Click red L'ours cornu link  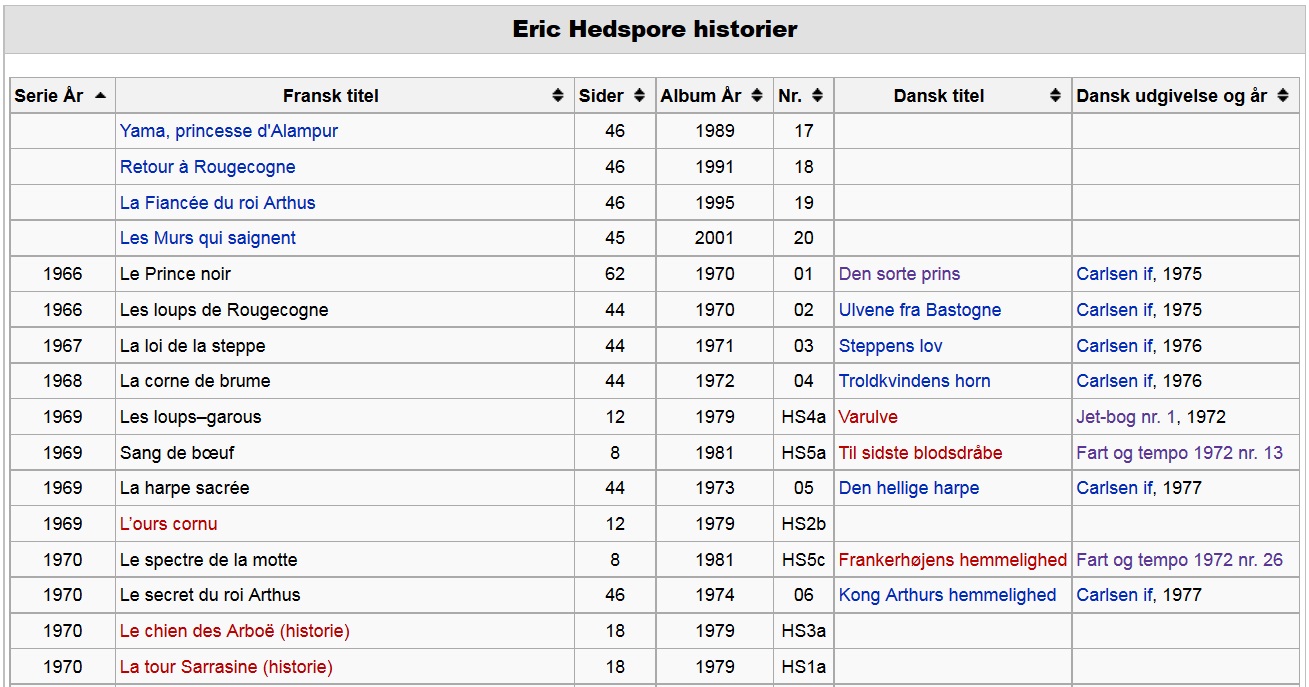pyautogui.click(x=168, y=524)
